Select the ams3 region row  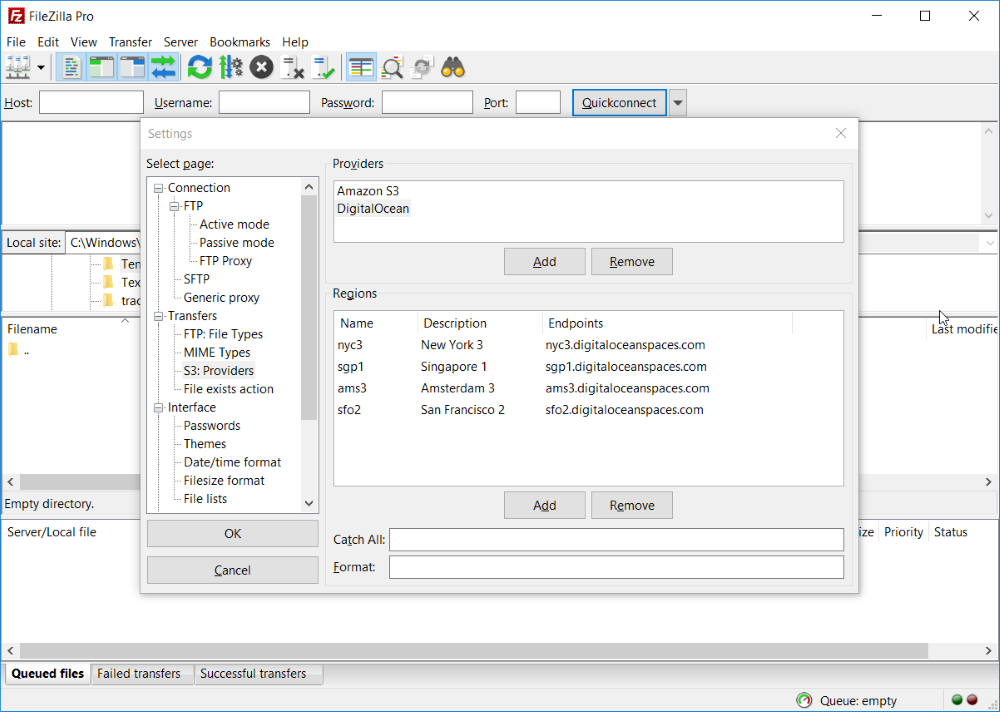click(x=588, y=389)
